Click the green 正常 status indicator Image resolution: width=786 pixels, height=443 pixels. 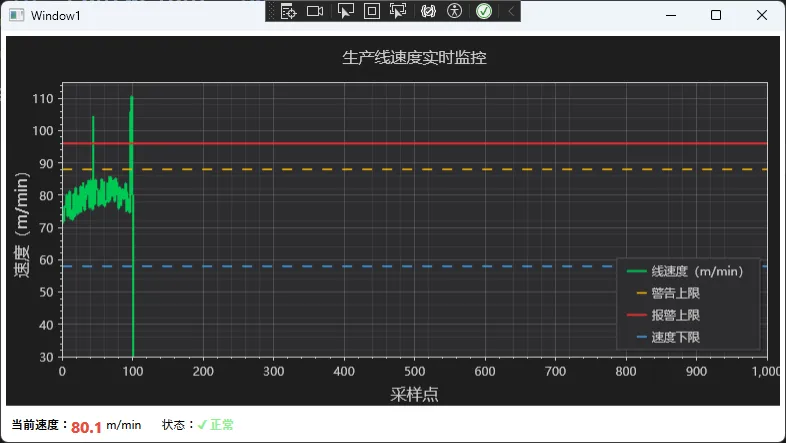click(222, 425)
